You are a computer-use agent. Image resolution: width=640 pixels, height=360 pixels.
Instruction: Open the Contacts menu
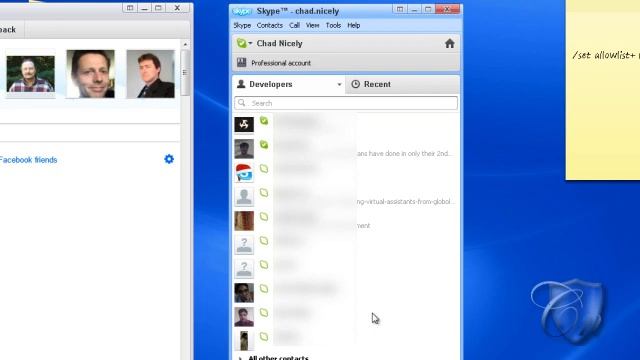point(269,25)
